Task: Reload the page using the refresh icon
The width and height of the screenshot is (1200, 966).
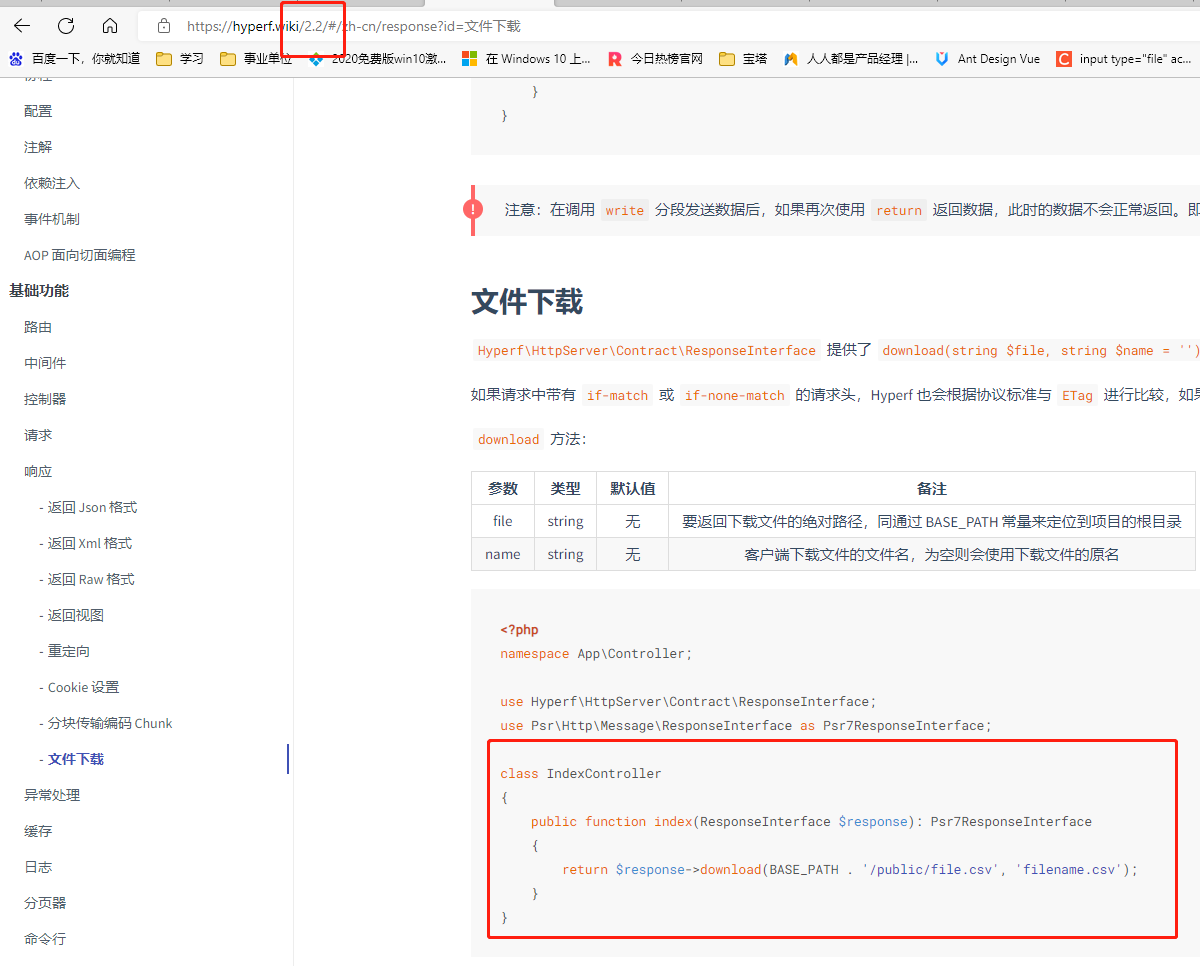Action: (66, 26)
